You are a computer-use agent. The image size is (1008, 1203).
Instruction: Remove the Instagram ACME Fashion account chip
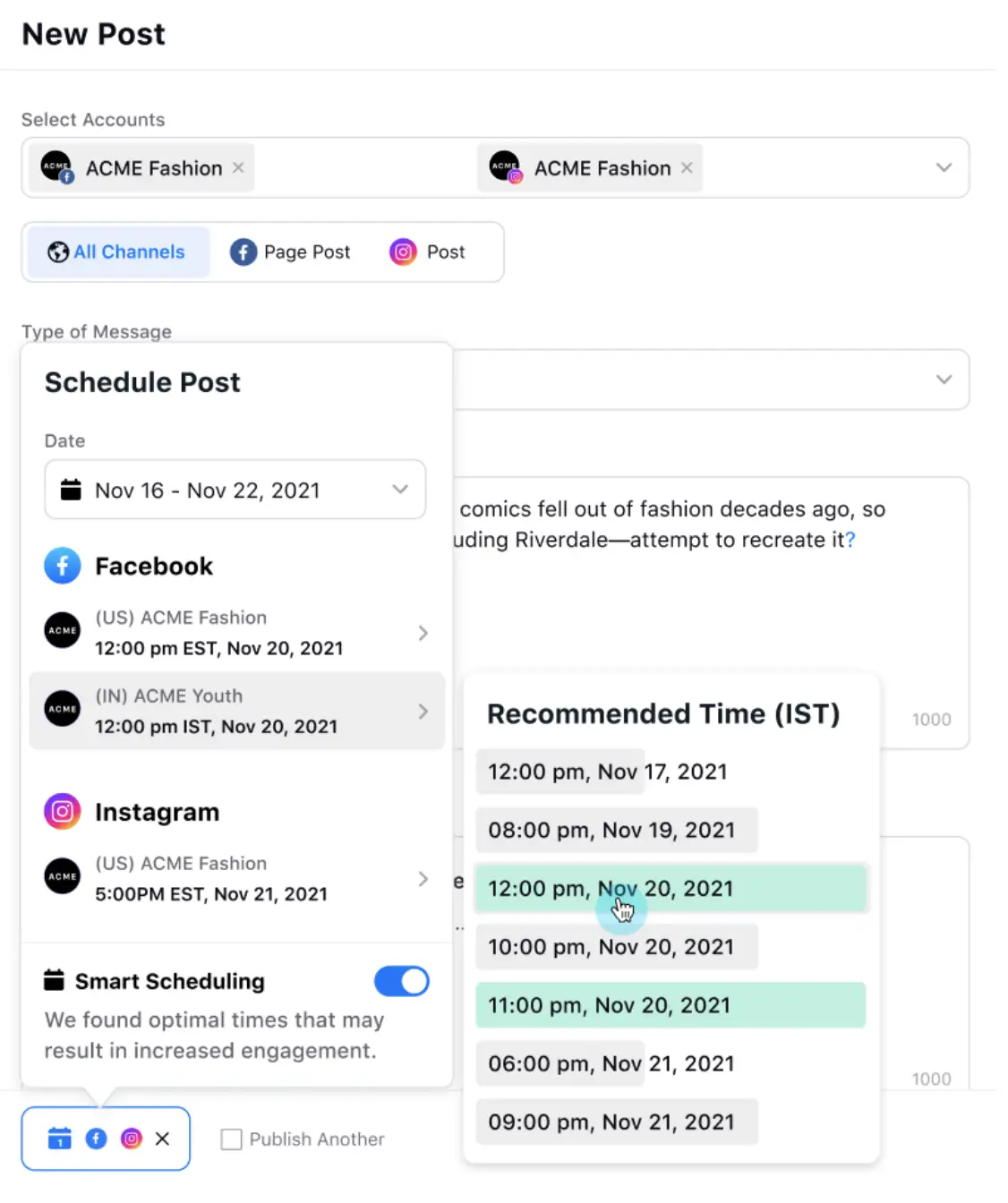pyautogui.click(x=687, y=167)
